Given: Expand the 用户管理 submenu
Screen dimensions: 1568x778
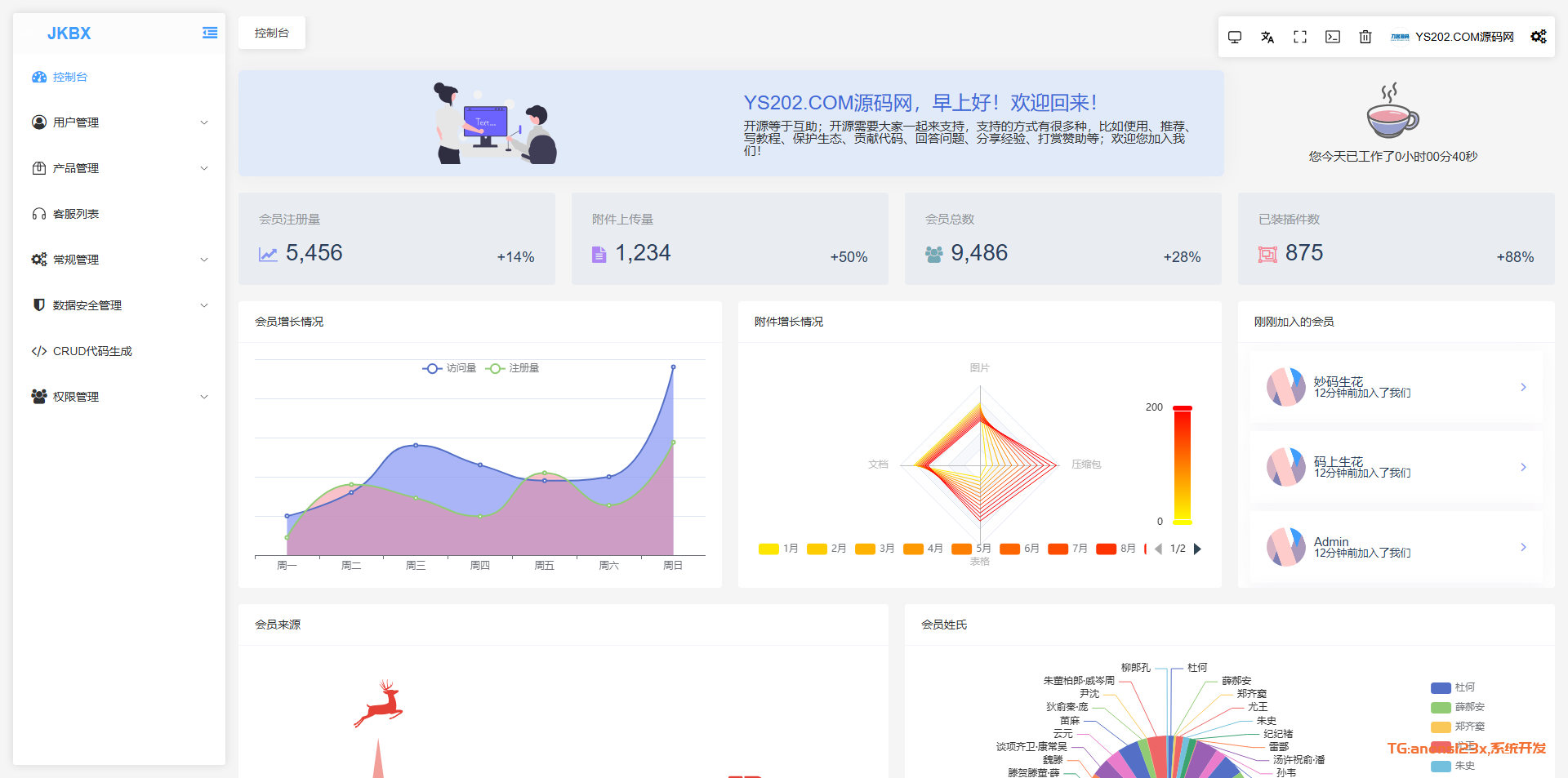Looking at the screenshot, I should point(119,122).
